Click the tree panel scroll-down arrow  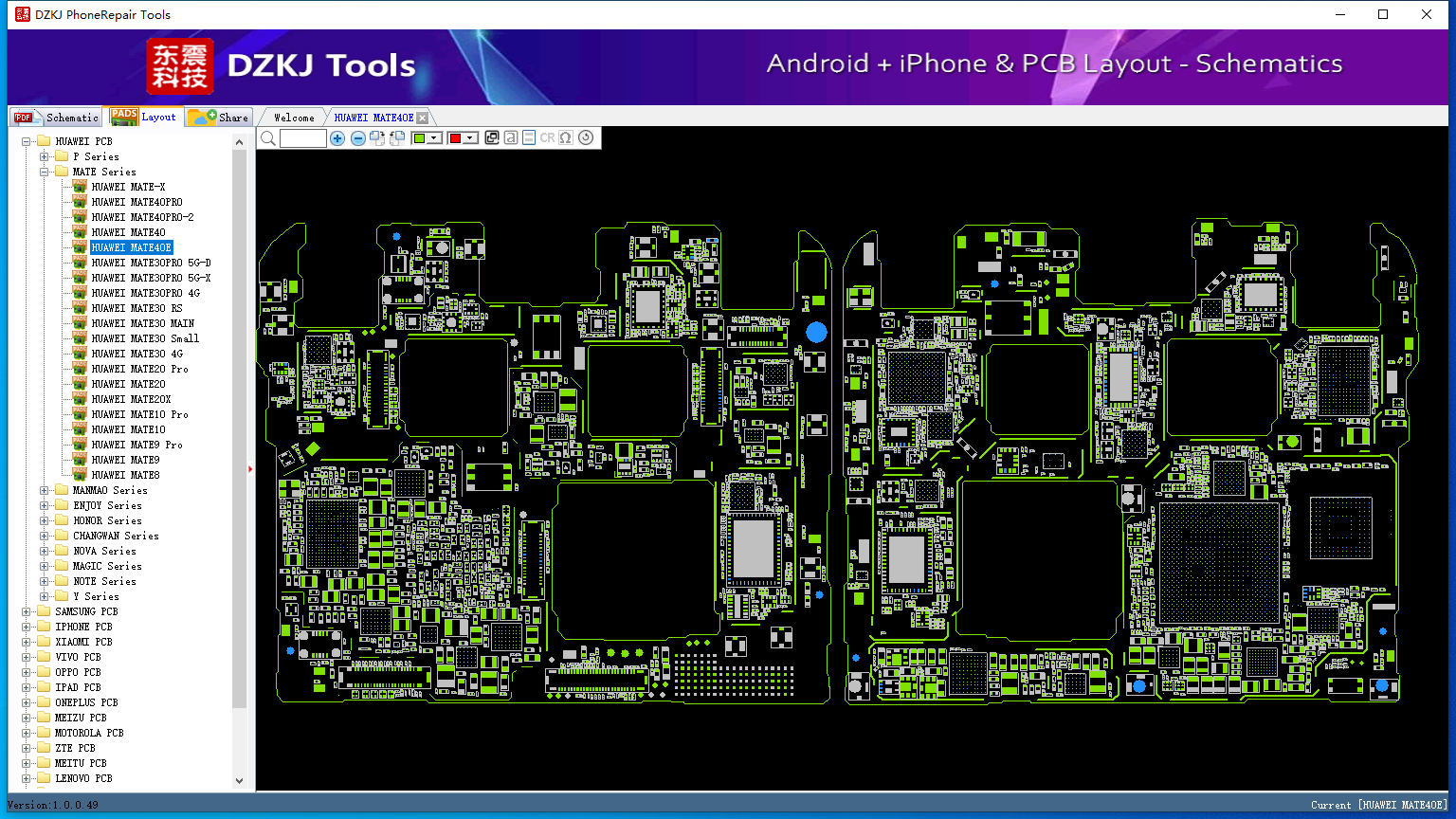click(239, 780)
